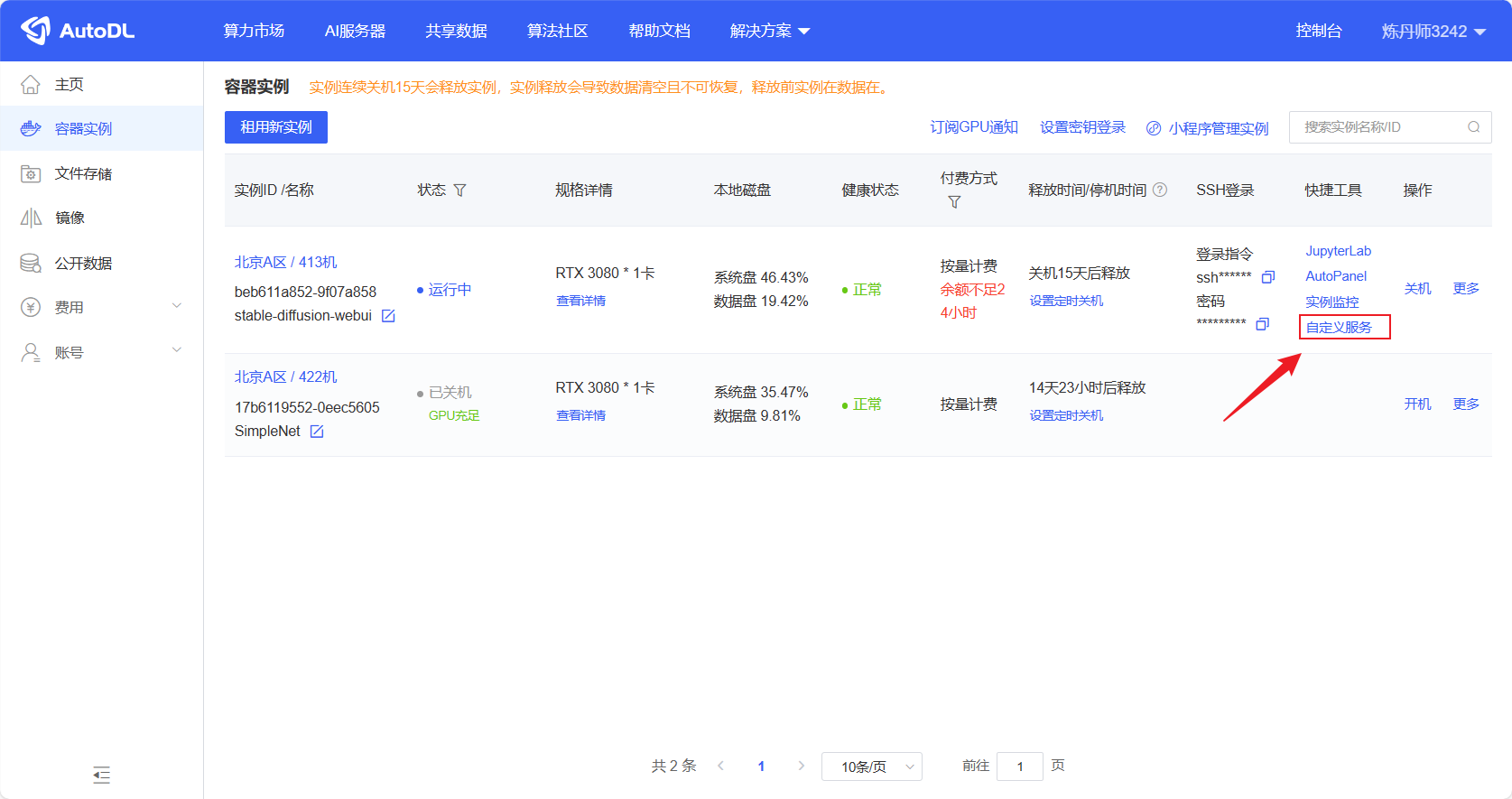
Task: Open 算法社区 in top navigation
Action: (557, 32)
